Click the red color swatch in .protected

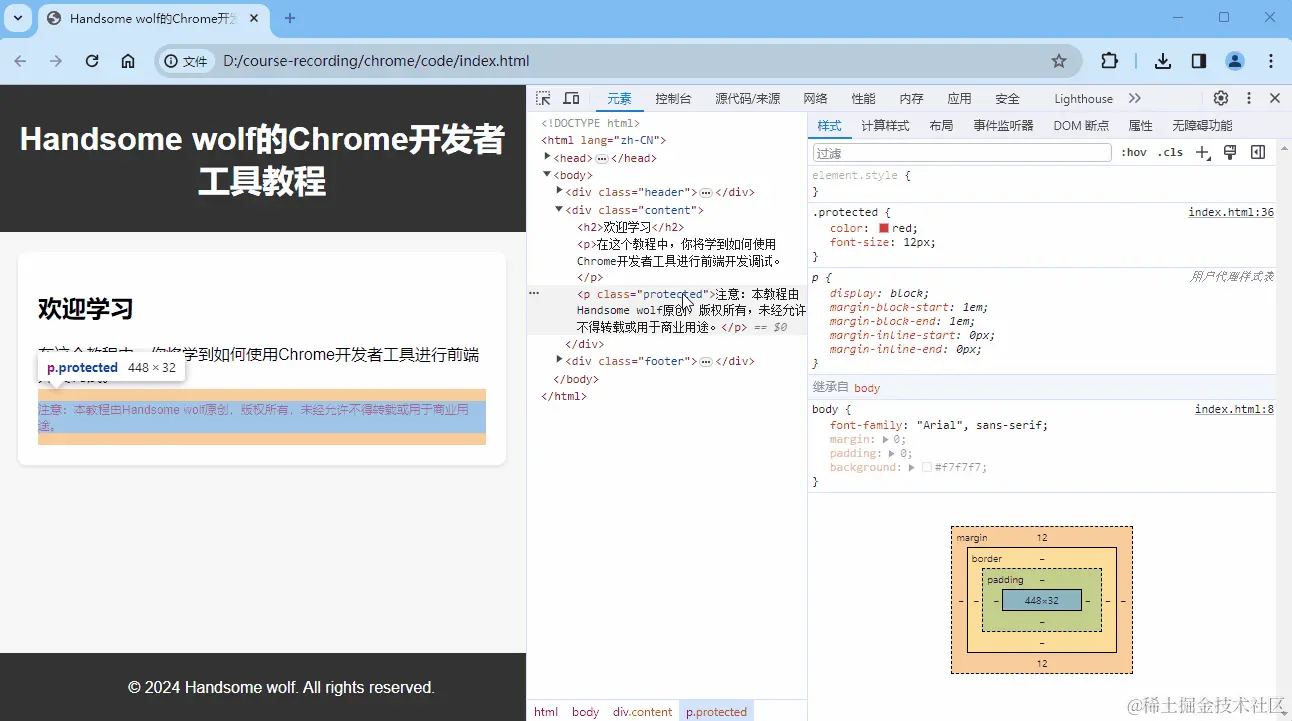884,228
